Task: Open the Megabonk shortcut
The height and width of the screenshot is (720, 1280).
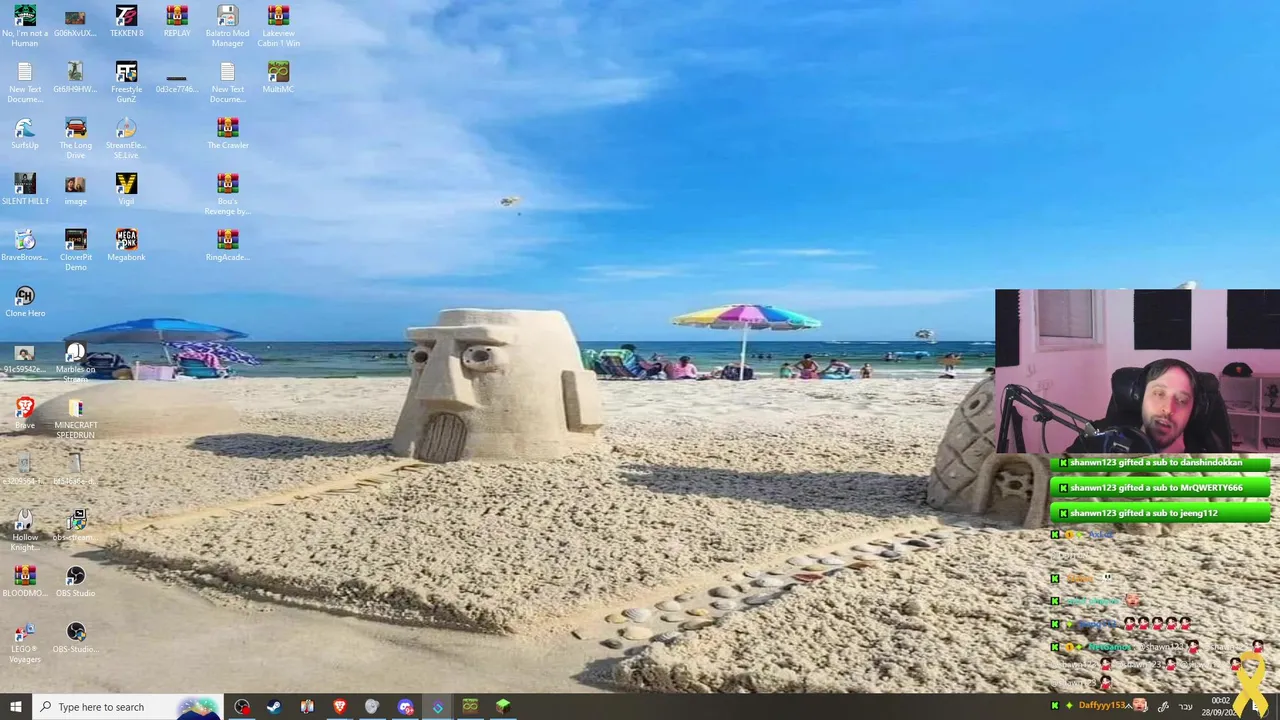Action: tap(126, 245)
